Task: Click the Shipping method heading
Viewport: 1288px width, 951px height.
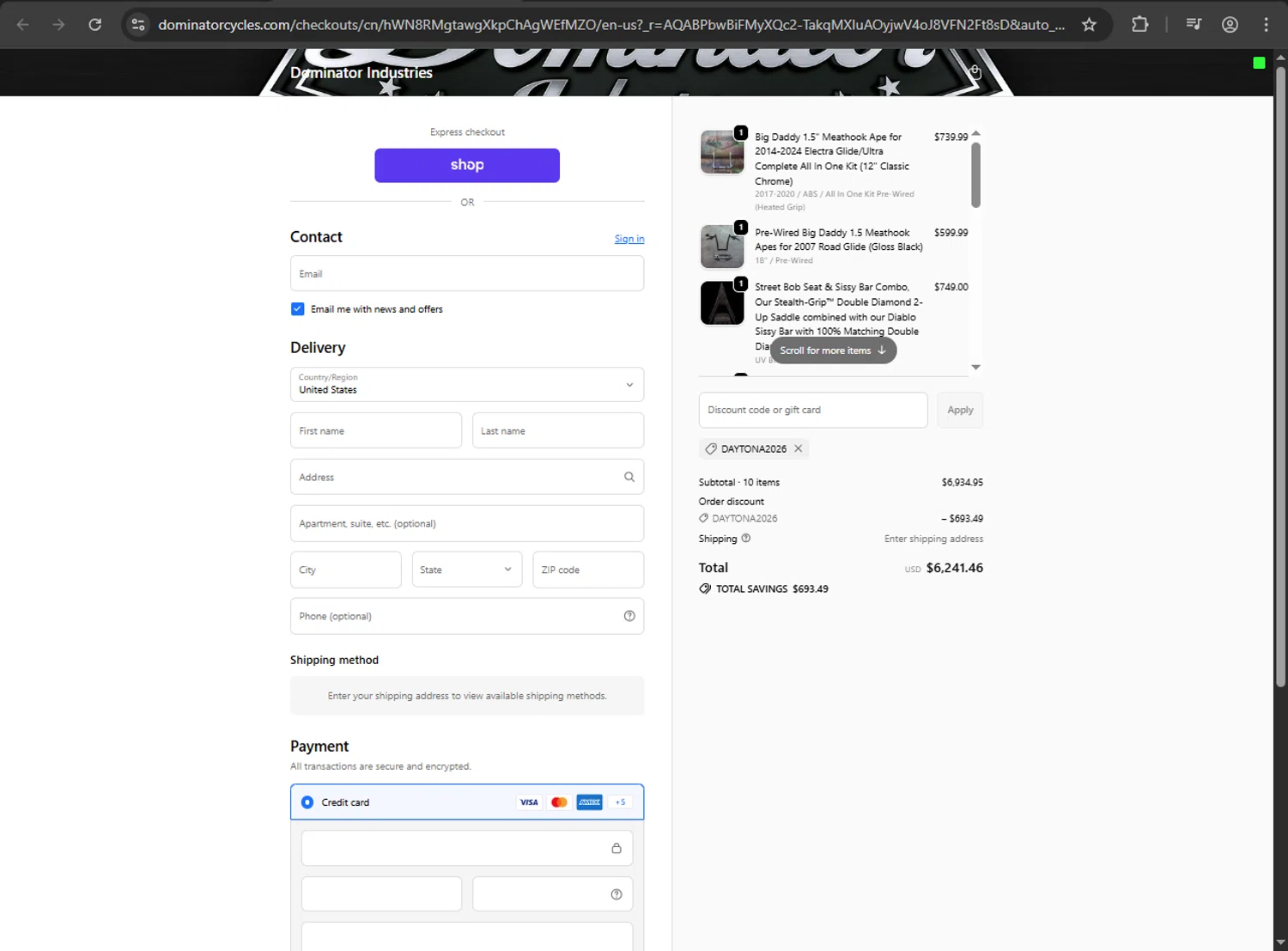Action: coord(334,660)
